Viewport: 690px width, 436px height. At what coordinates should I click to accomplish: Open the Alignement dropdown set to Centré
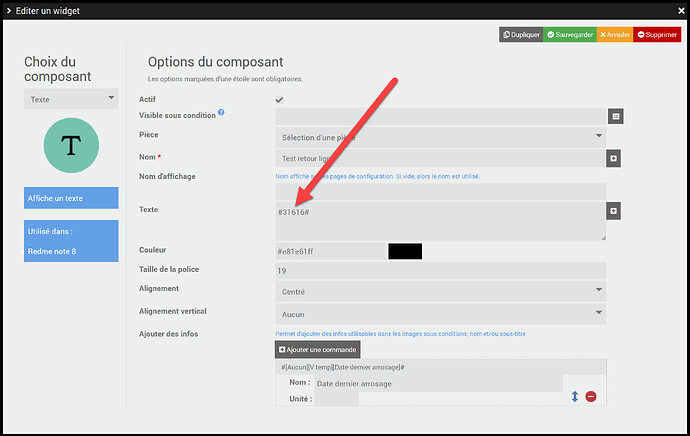coord(440,290)
